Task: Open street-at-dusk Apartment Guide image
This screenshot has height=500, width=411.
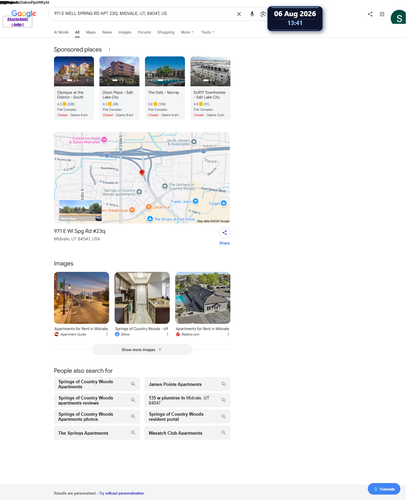Action: pyautogui.click(x=82, y=298)
